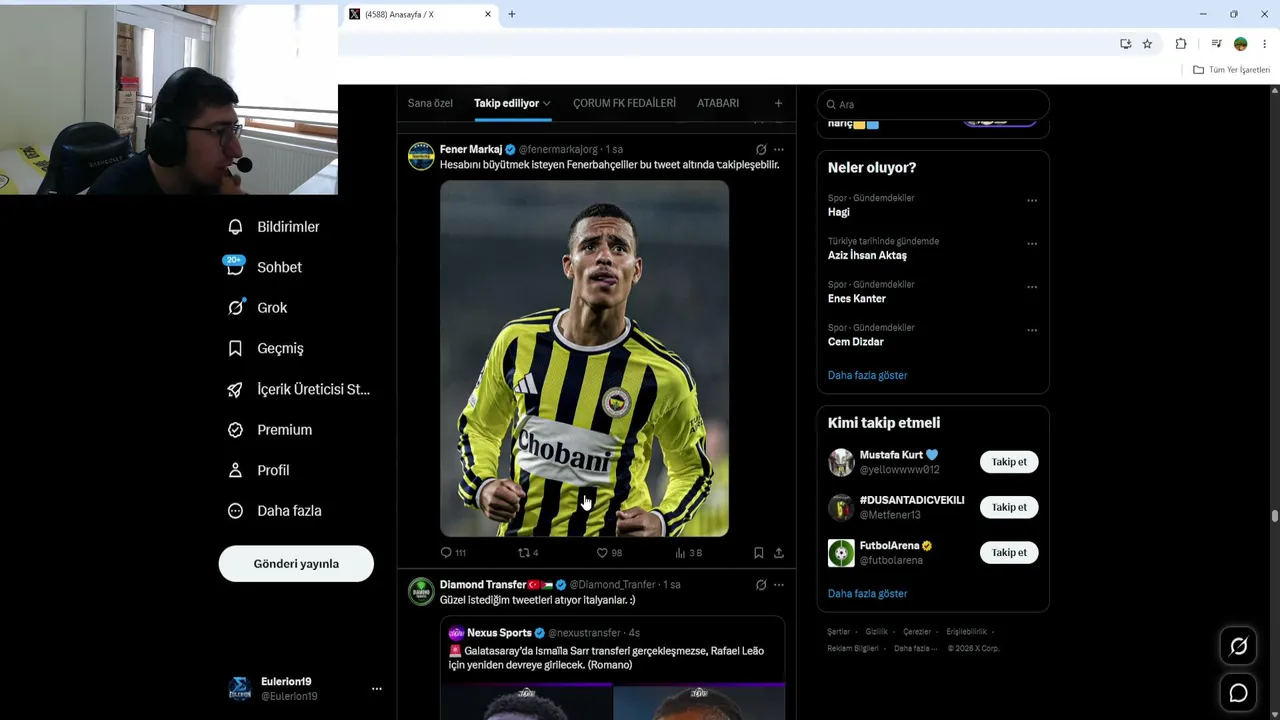
Task: Expand Takip ediliyor tab dropdown chevron
Action: pos(547,104)
